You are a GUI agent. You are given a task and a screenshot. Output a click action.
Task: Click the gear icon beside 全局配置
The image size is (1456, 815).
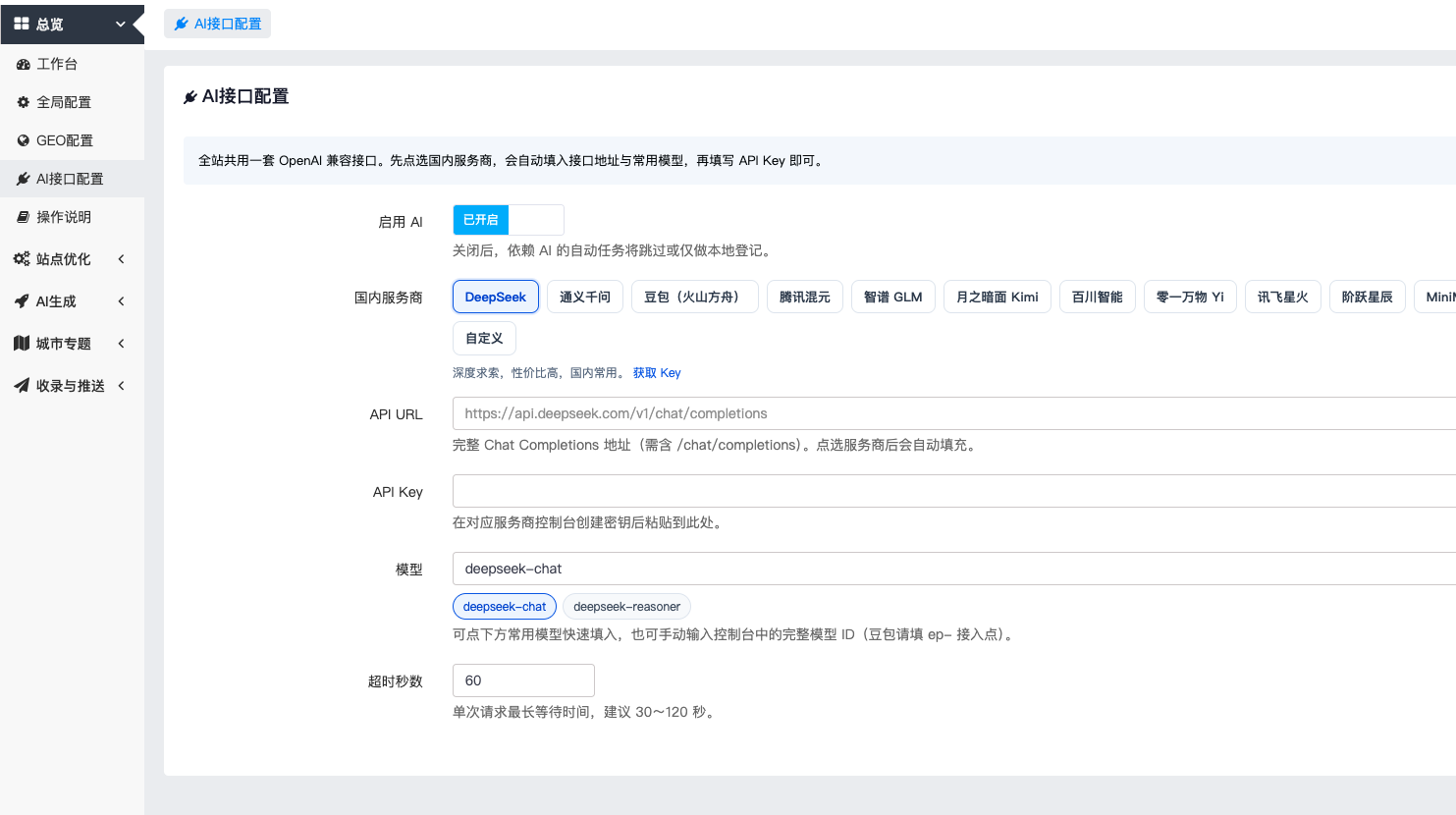(x=23, y=102)
